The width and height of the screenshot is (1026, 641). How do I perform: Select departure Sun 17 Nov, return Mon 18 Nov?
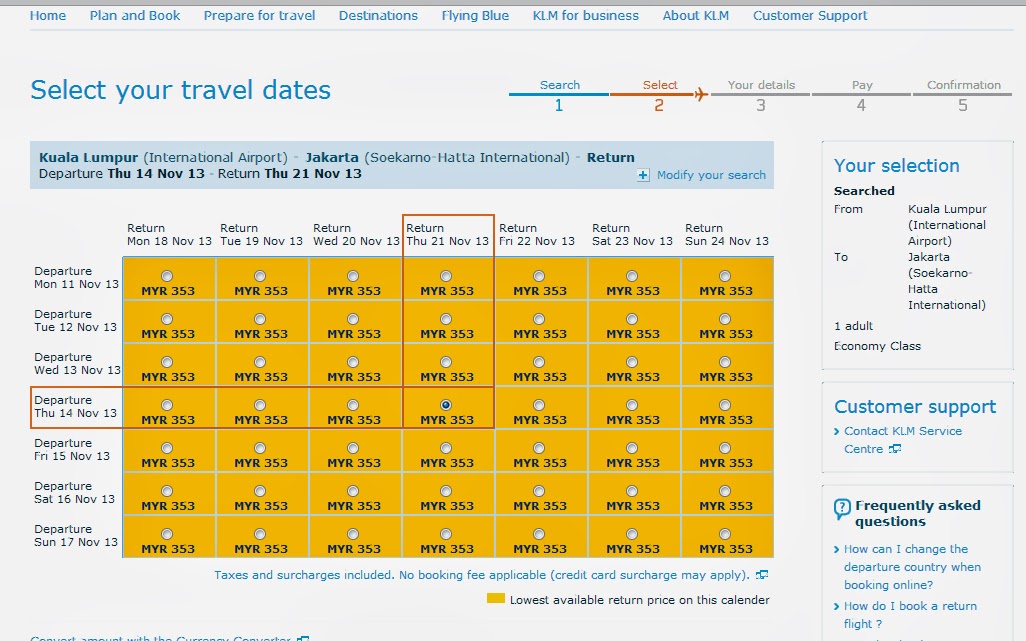[168, 534]
